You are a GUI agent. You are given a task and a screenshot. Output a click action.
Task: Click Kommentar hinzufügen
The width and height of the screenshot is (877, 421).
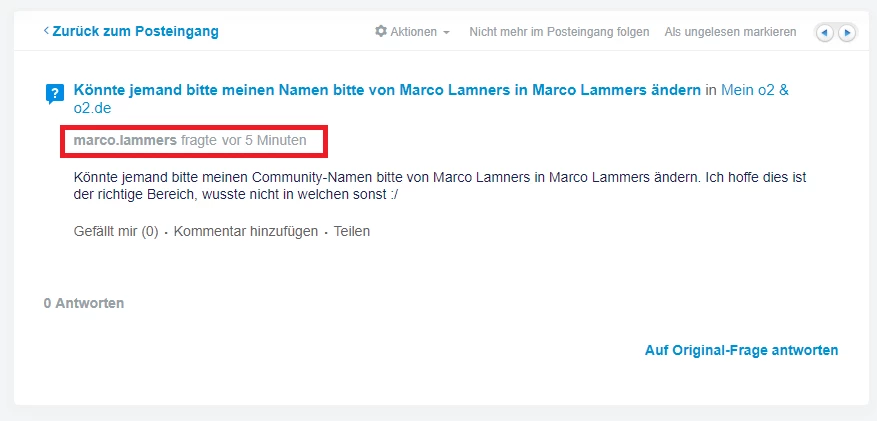pyautogui.click(x=245, y=231)
